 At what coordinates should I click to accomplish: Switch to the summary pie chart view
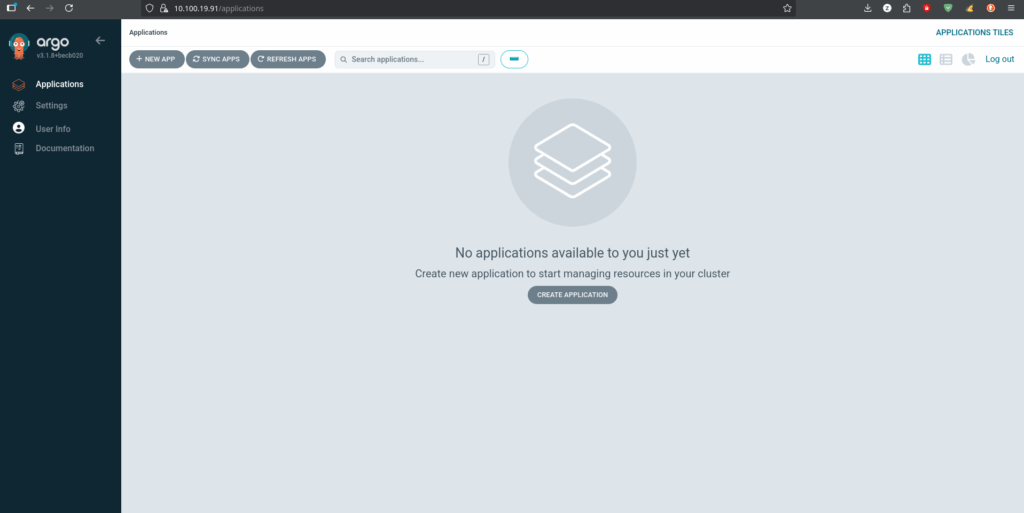(x=968, y=59)
